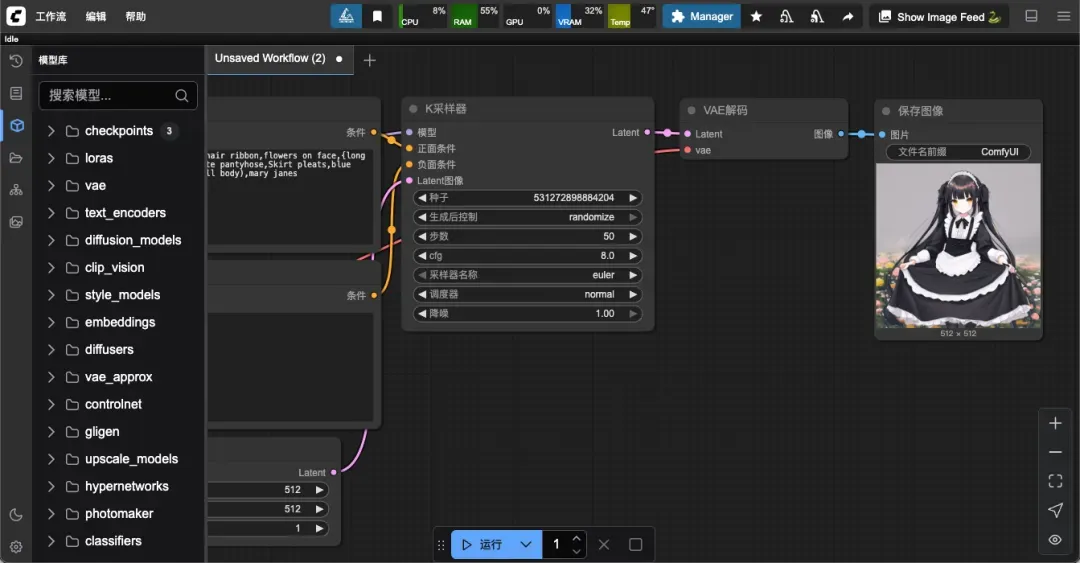Open the templates tree sidebar icon
This screenshot has width=1080, height=563.
click(x=16, y=190)
